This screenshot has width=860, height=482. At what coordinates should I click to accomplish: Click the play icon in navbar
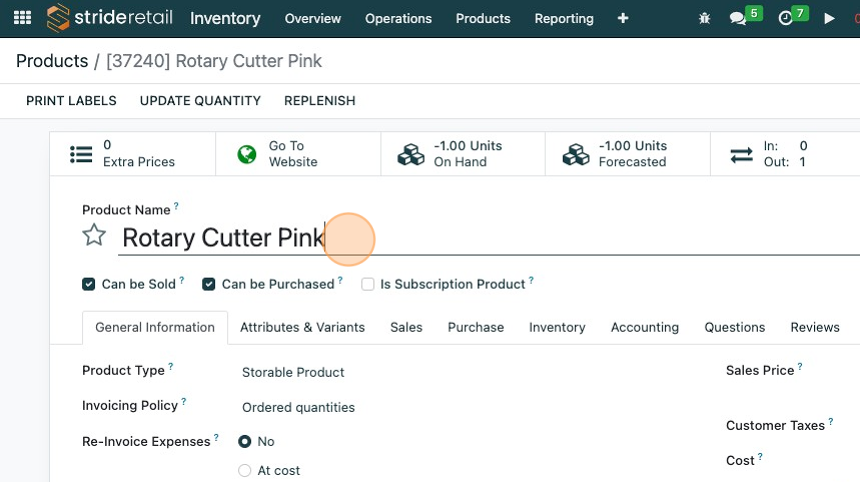(x=829, y=18)
